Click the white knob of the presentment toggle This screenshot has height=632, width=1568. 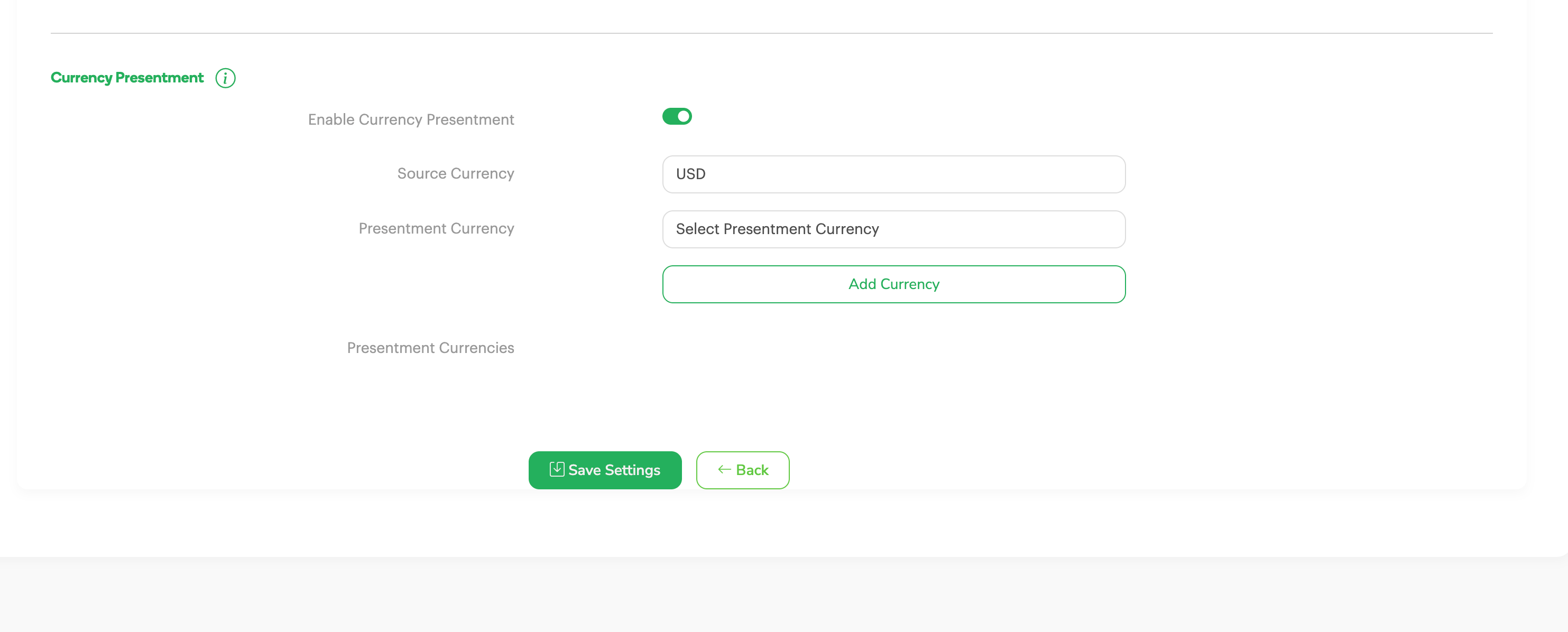point(683,116)
